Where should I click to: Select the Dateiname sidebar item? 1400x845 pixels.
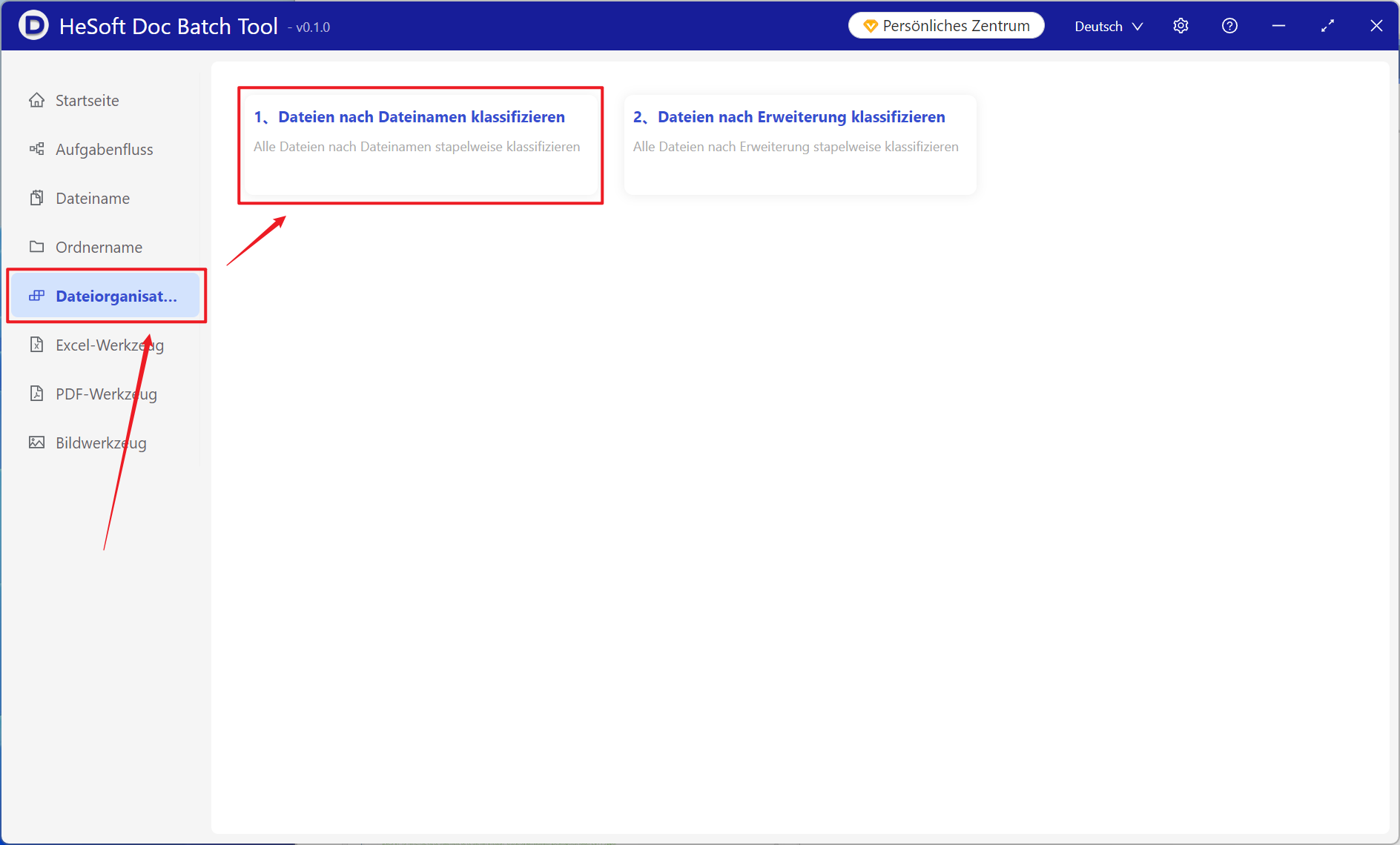click(105, 198)
